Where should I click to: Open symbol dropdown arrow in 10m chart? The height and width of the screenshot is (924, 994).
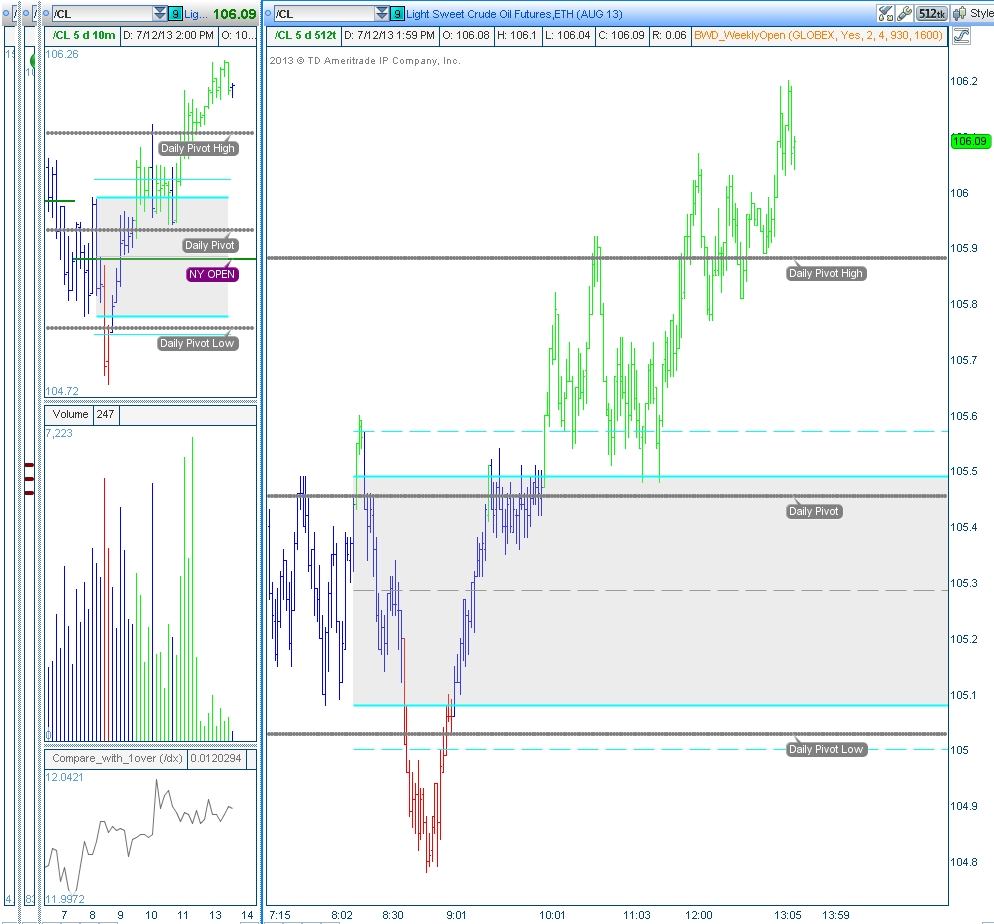160,13
